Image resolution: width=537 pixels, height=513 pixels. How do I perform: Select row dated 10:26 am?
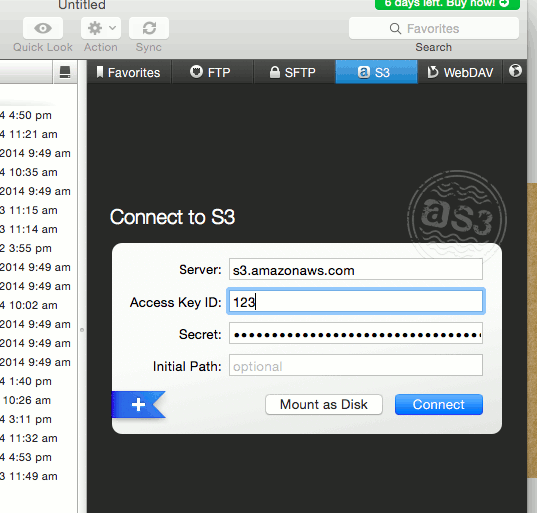coord(38,400)
